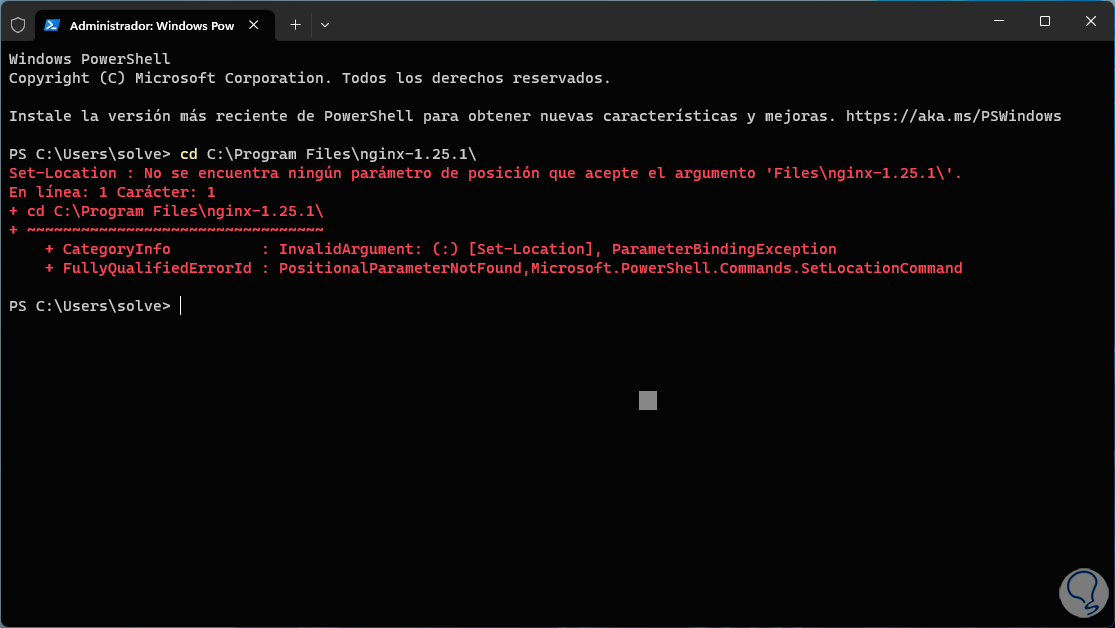This screenshot has height=628, width=1115.
Task: Click the "Set-Location : No se encuentra" error line
Action: 485,173
